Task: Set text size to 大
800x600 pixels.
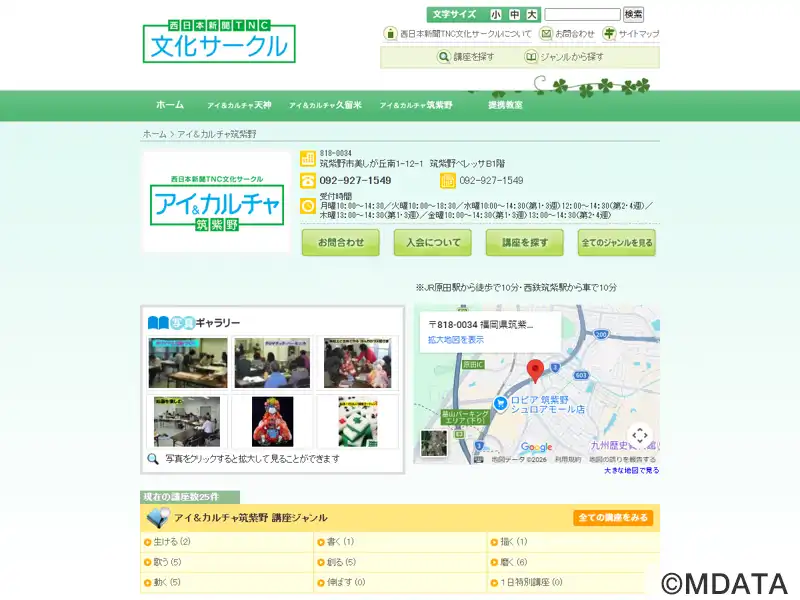Action: pos(532,15)
